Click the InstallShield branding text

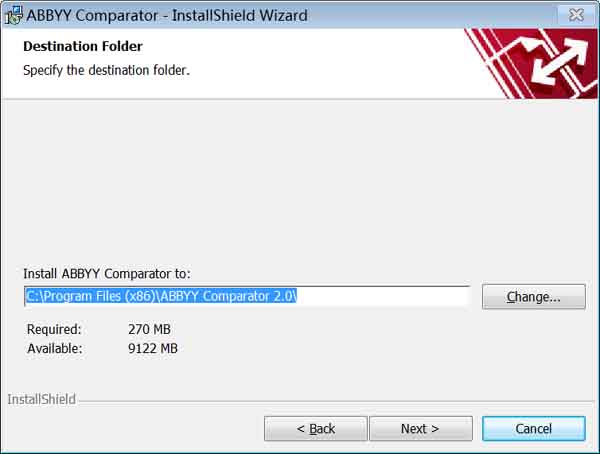[x=41, y=399]
